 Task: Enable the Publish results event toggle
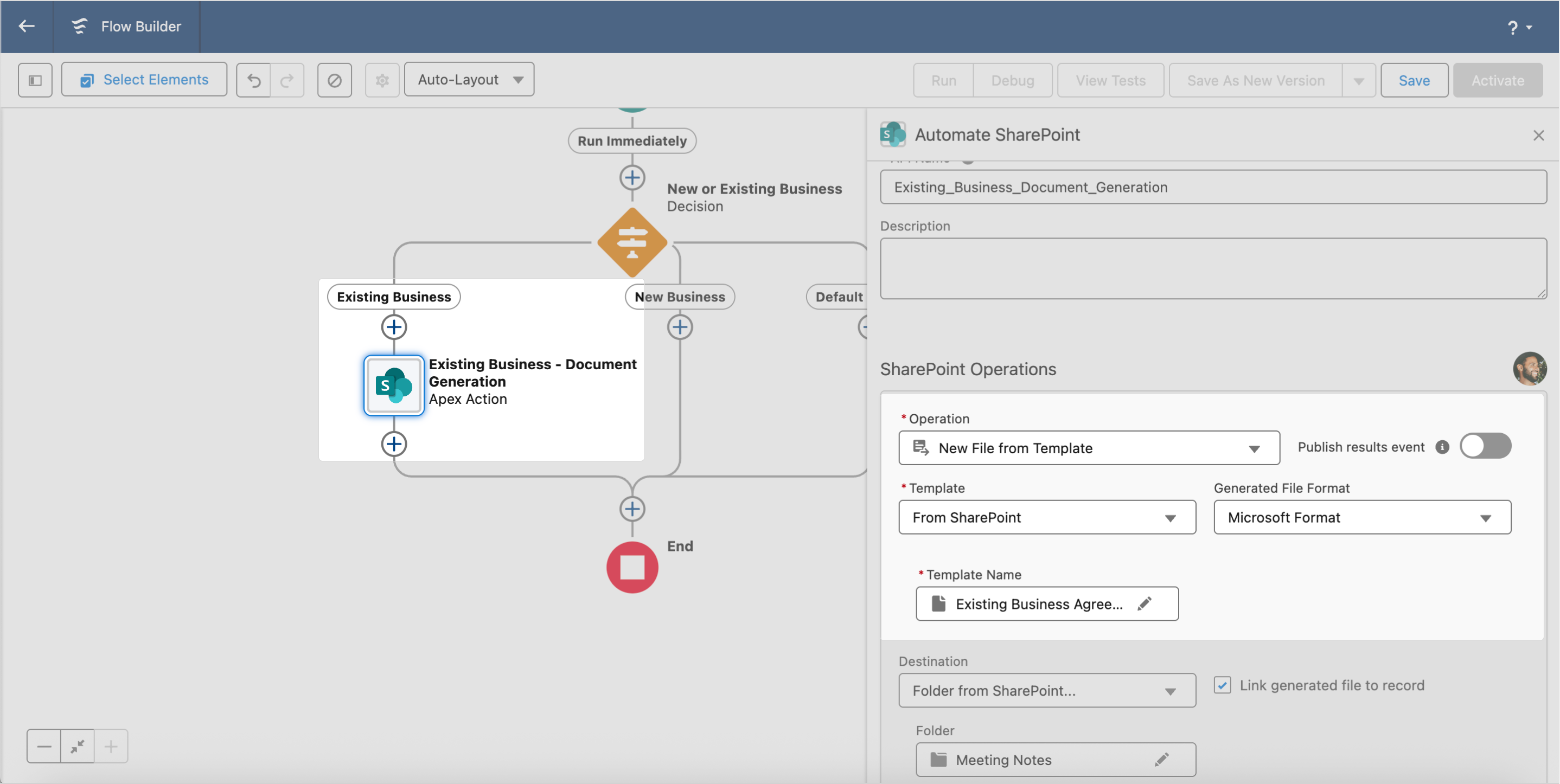coord(1486,446)
